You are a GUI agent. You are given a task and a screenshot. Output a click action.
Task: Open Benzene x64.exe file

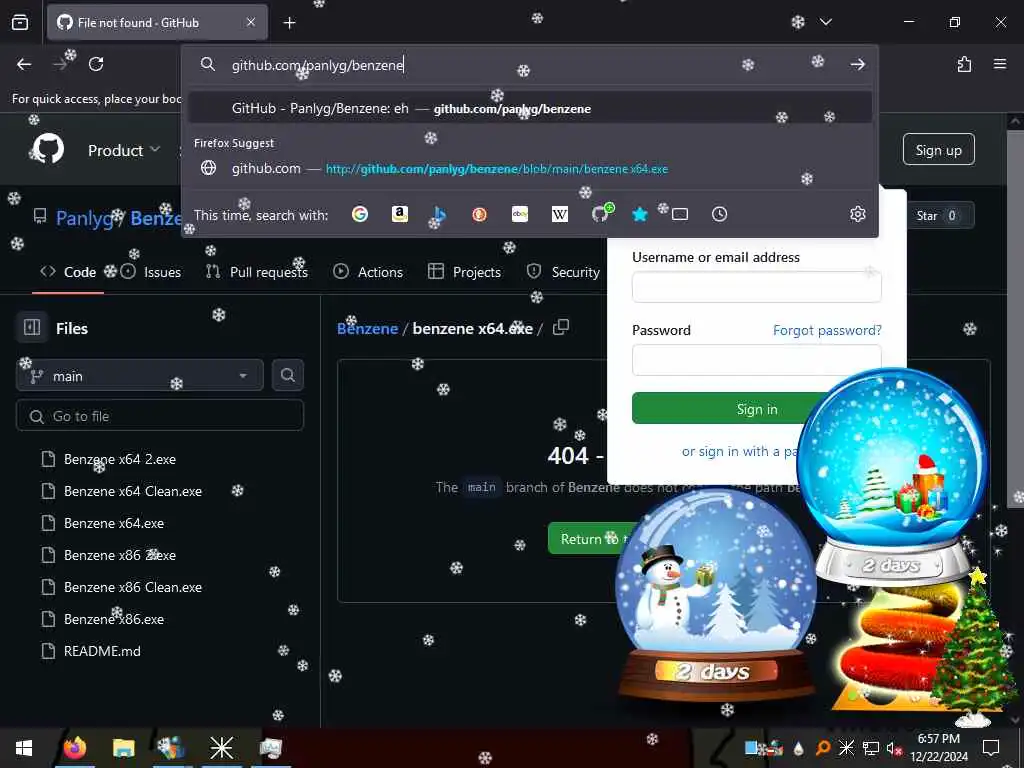tap(114, 523)
